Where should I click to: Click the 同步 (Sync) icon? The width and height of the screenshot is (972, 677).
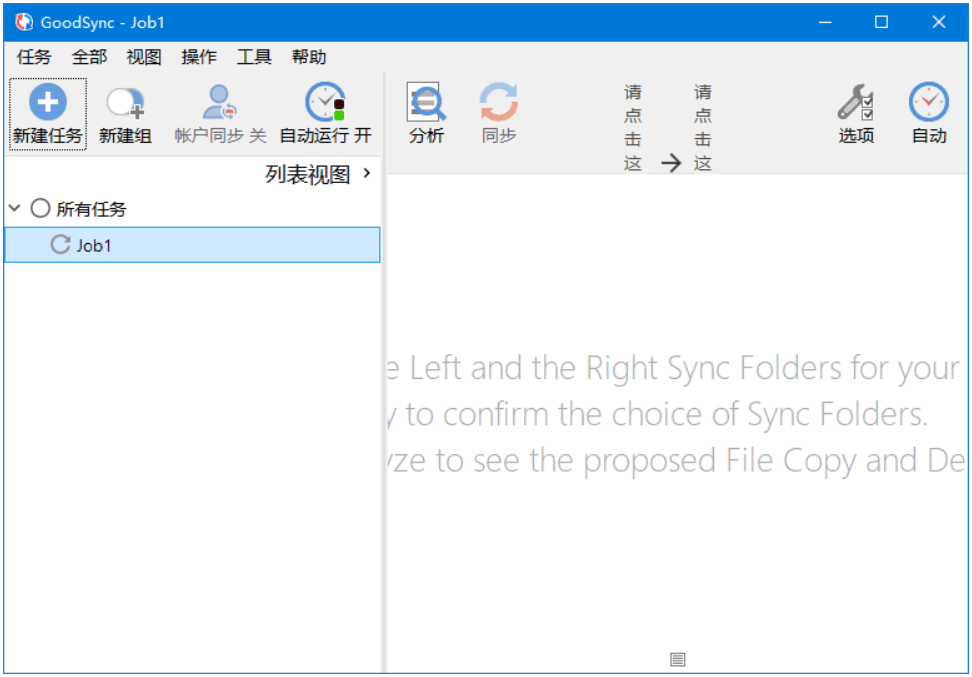click(498, 102)
